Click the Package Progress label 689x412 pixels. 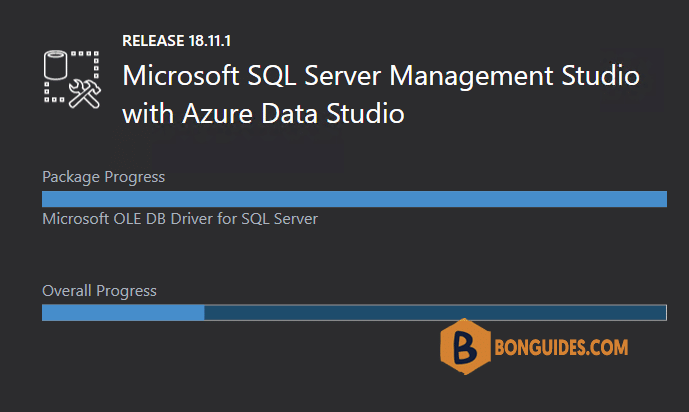103,177
